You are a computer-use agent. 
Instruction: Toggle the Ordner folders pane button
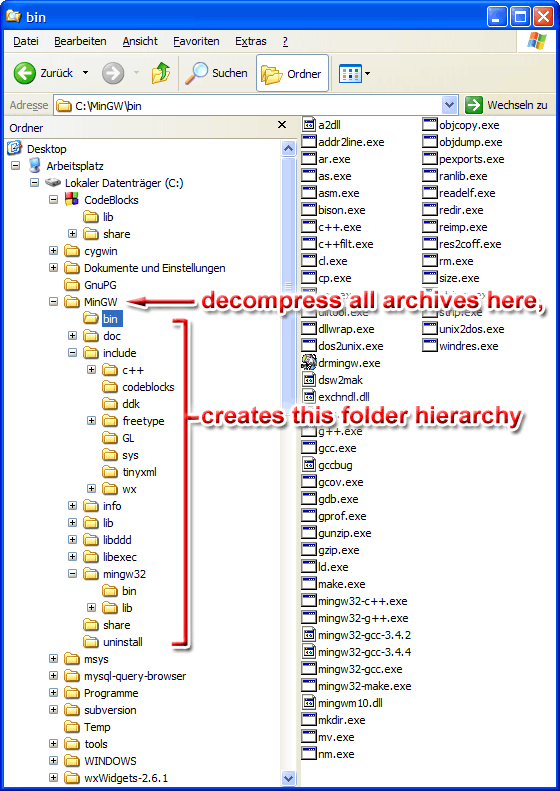(292, 74)
